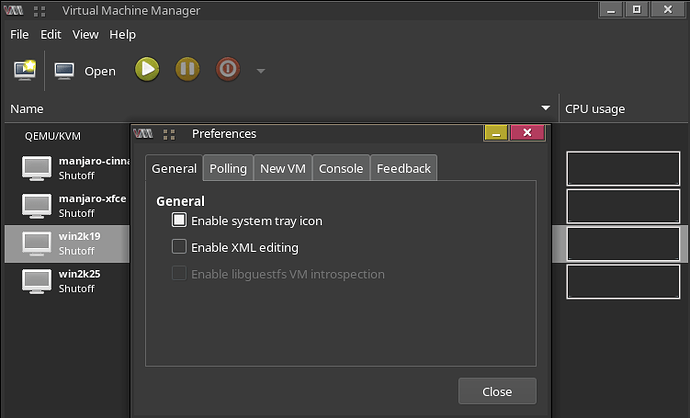Click the win2k19 CPU usage graph

click(623, 244)
